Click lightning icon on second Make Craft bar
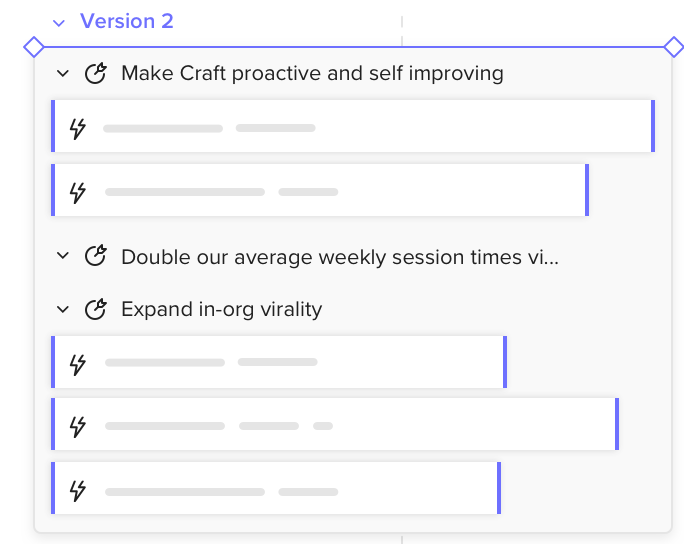Screen dimensions: 684x544 (78, 192)
